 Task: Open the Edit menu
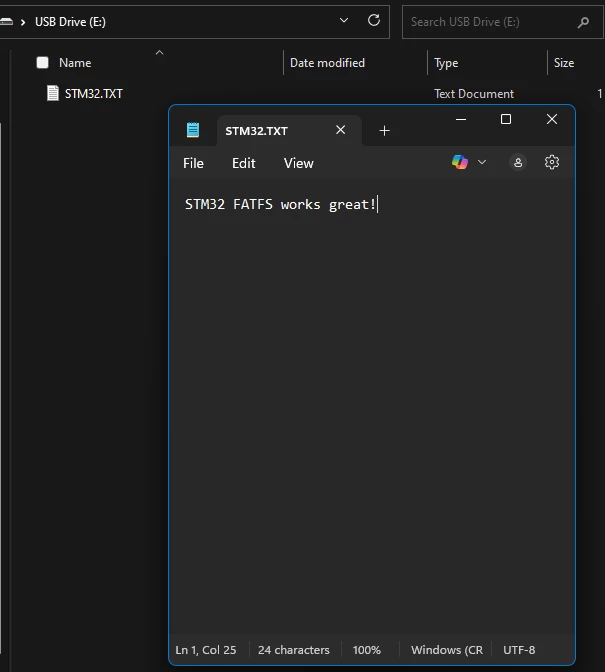click(244, 163)
